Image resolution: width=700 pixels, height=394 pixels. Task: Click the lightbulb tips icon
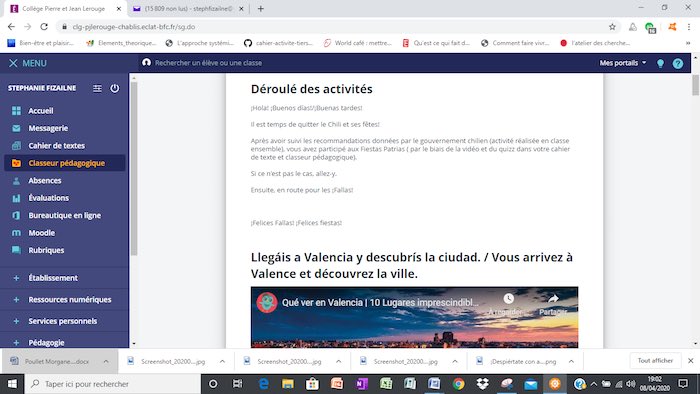pos(660,63)
